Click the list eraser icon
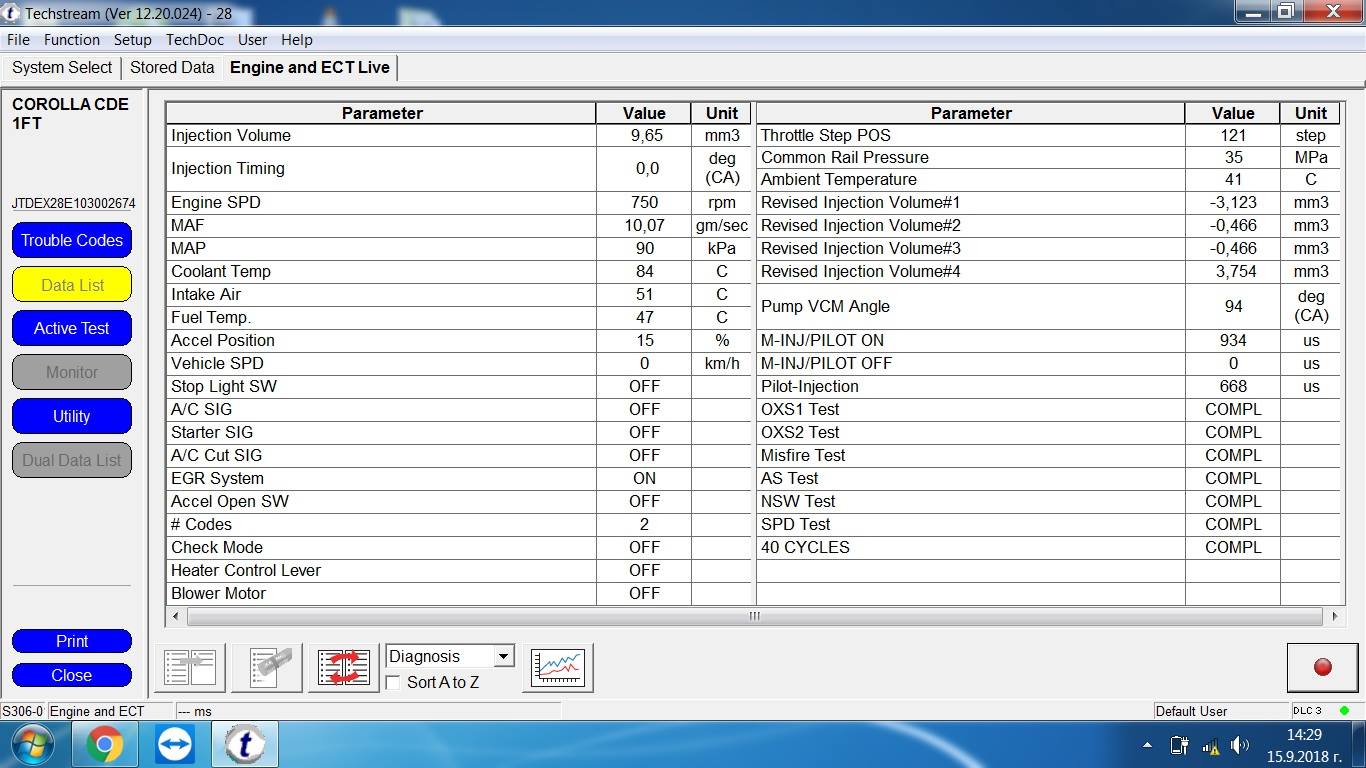The height and width of the screenshot is (768, 1366). pos(267,667)
